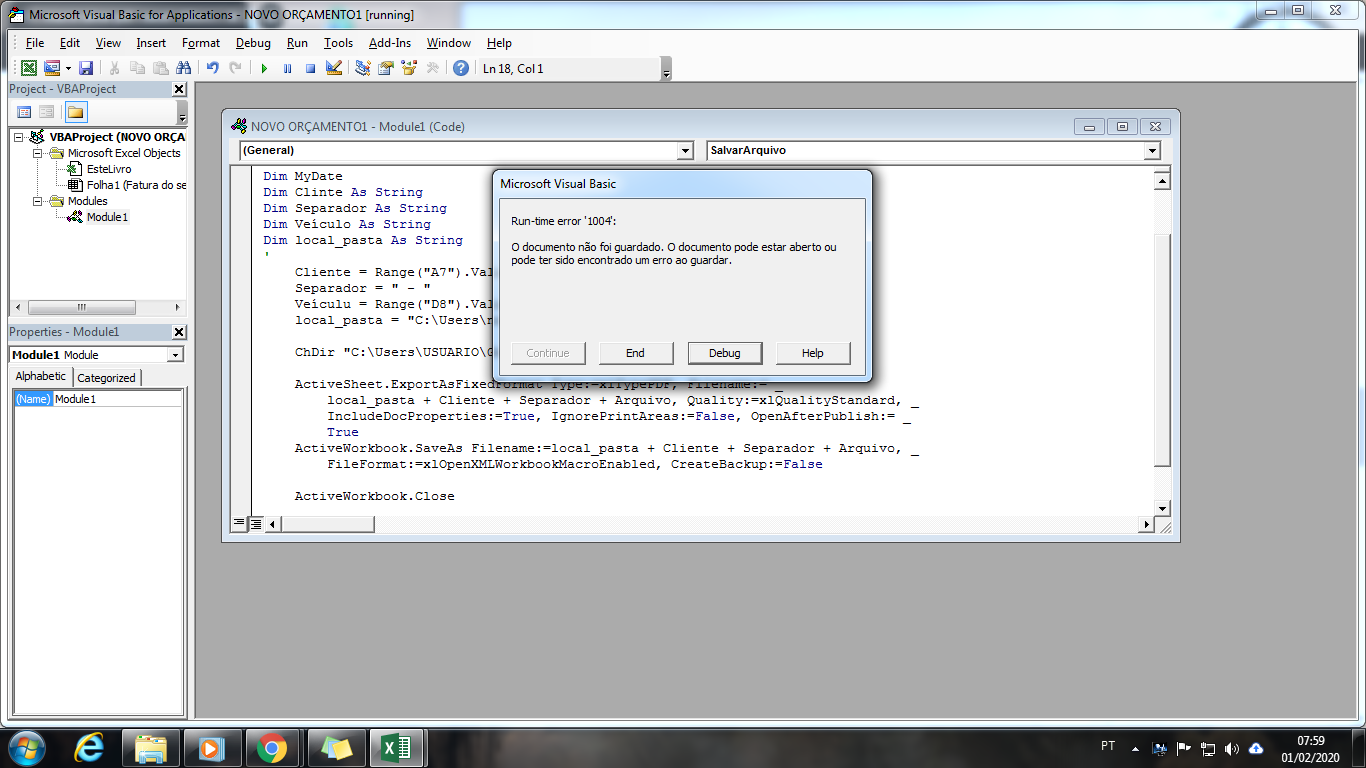Open the Tools menu
The width and height of the screenshot is (1366, 768).
(x=339, y=43)
